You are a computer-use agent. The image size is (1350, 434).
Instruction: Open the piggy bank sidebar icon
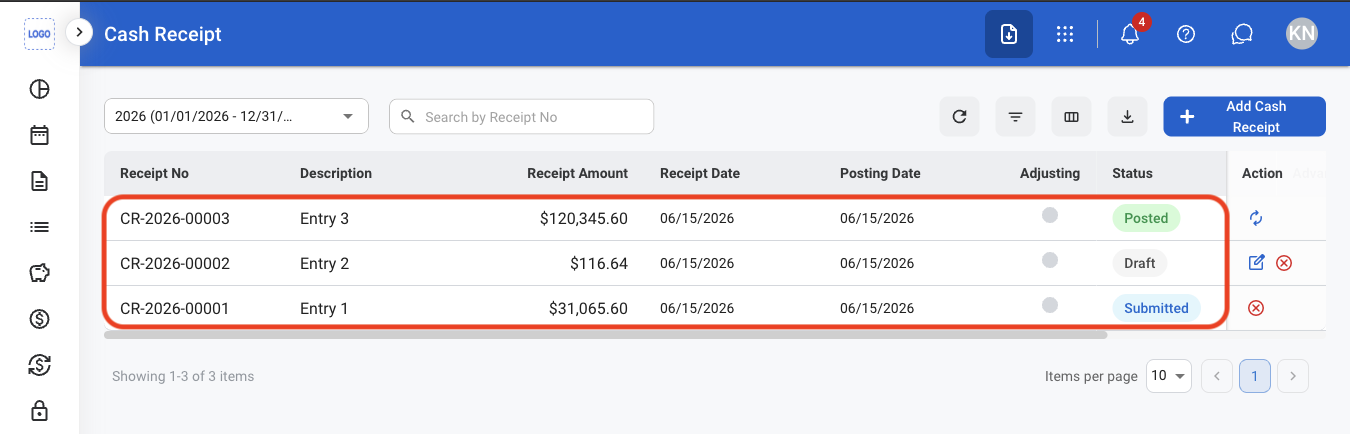tap(39, 273)
